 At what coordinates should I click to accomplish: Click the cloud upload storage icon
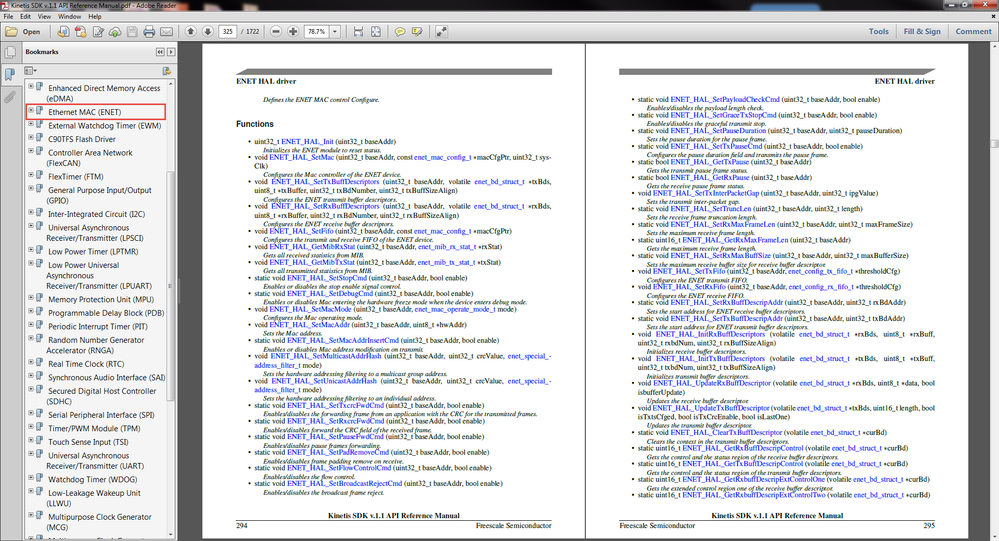coord(115,31)
